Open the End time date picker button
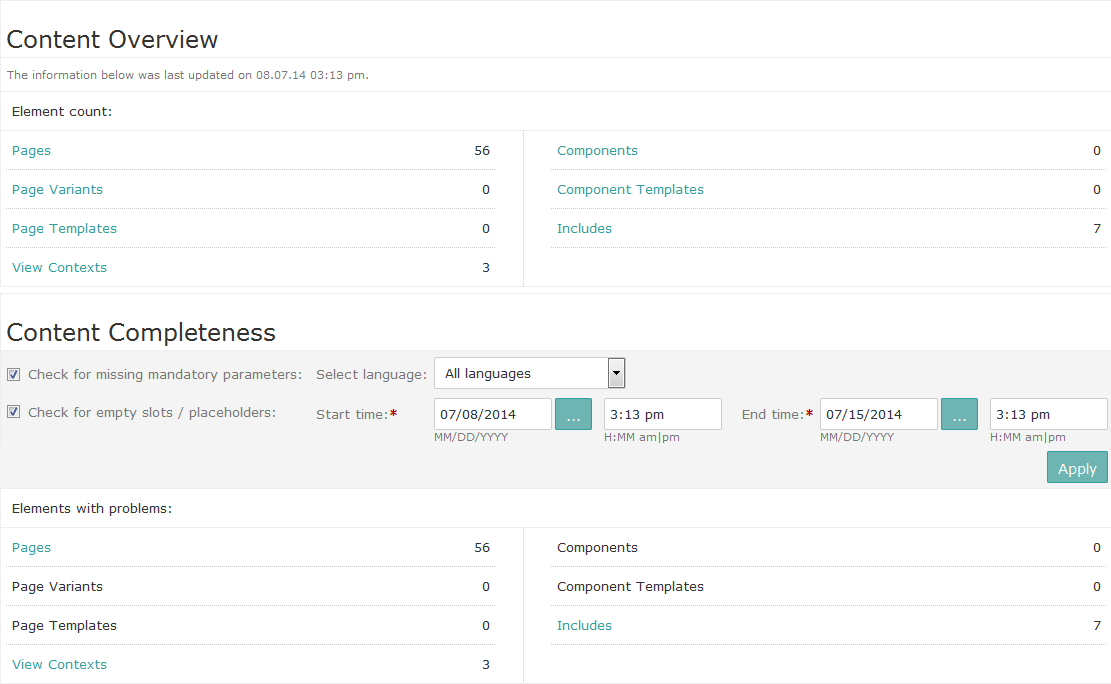Viewport: 1111px width, 684px height. coord(959,414)
